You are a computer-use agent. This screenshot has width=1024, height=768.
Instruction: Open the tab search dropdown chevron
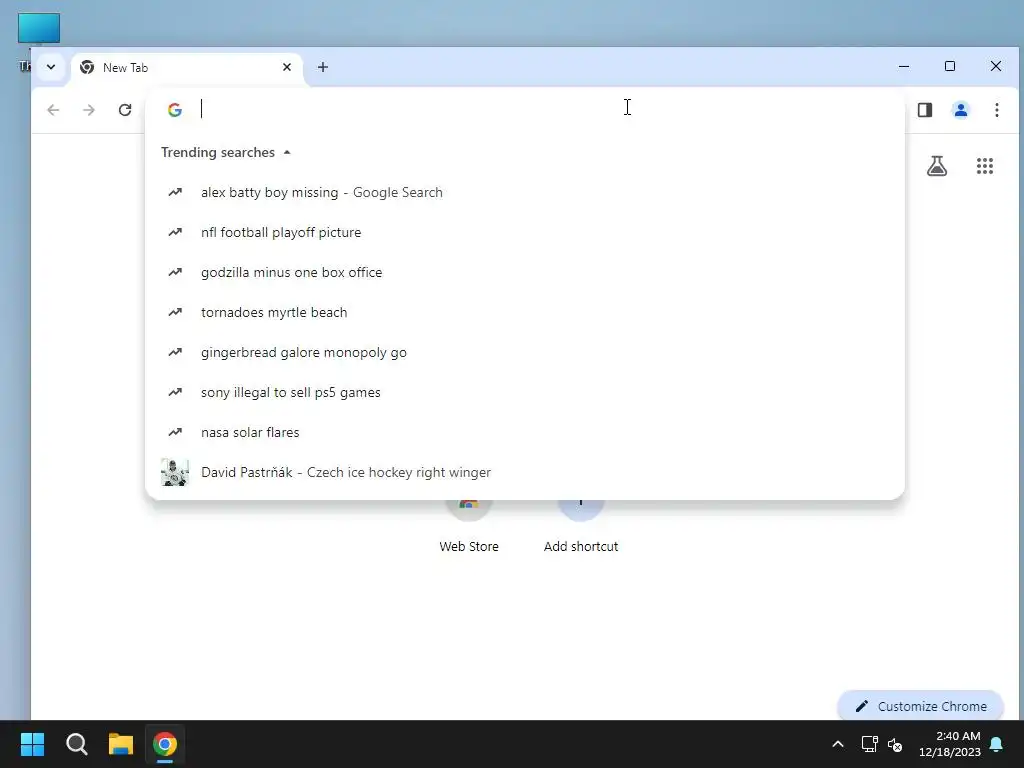[x=51, y=67]
